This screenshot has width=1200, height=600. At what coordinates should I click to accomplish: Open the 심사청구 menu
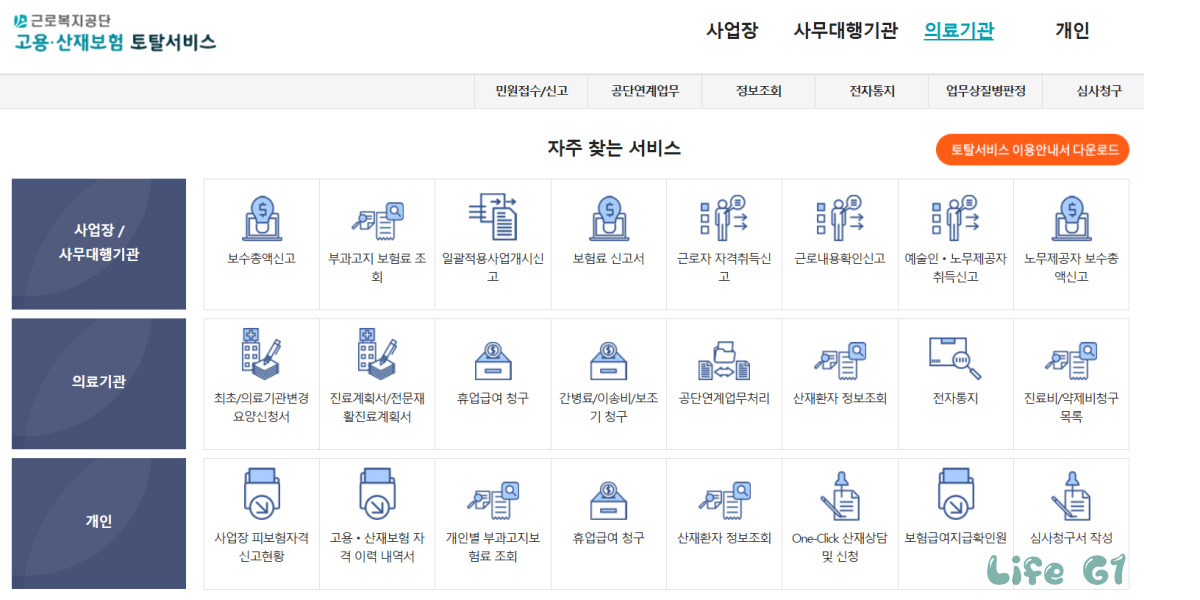[1099, 91]
